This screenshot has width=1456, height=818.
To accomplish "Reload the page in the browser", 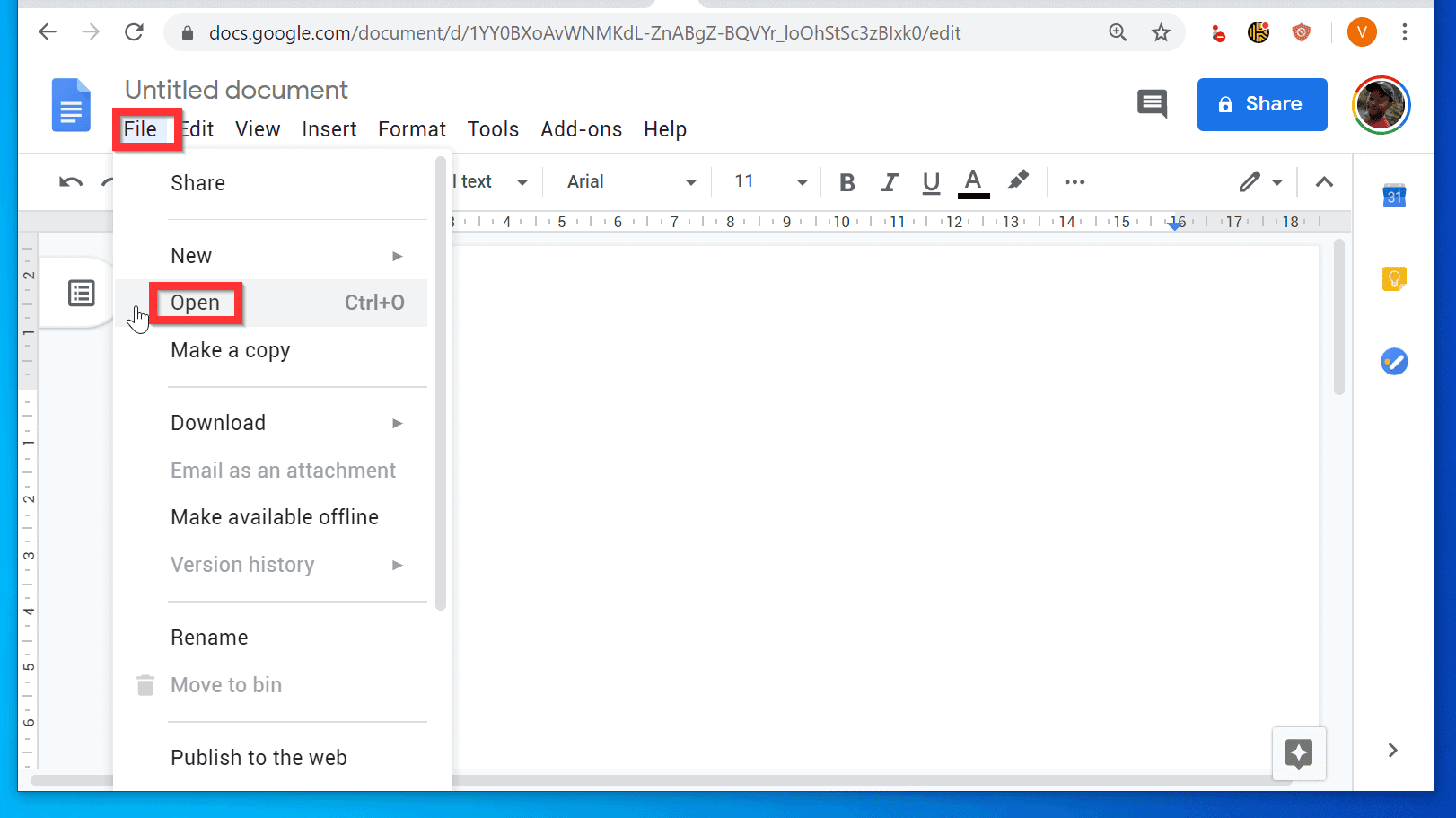I will tap(134, 31).
